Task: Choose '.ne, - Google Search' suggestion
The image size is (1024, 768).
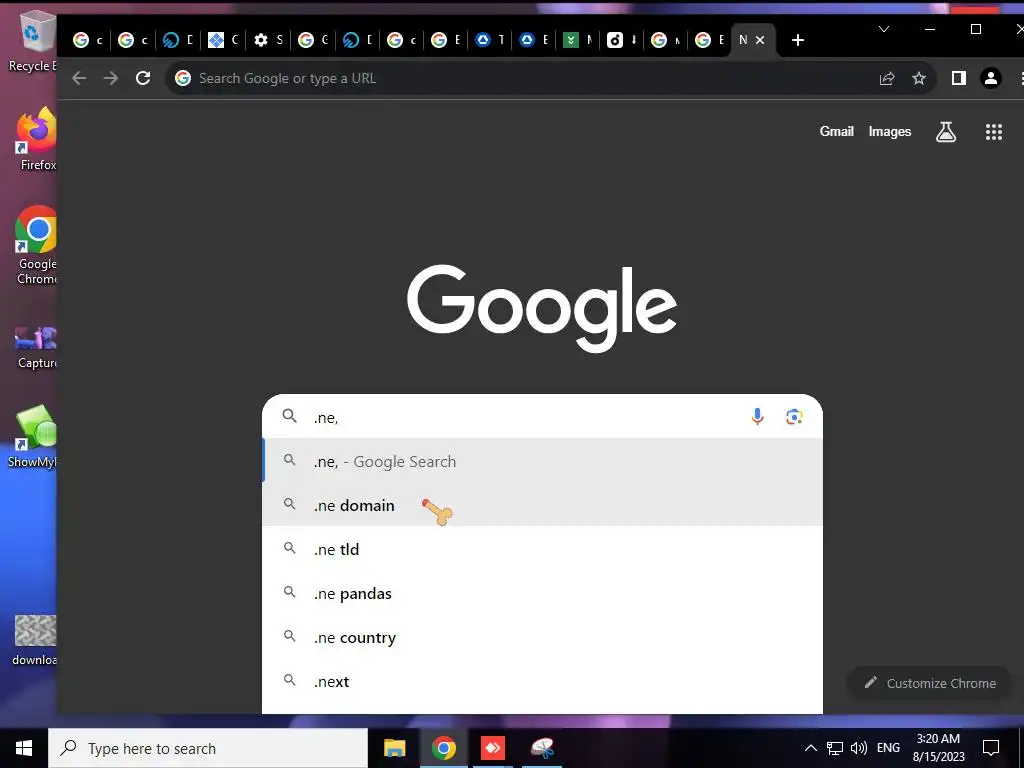Action: click(x=542, y=461)
